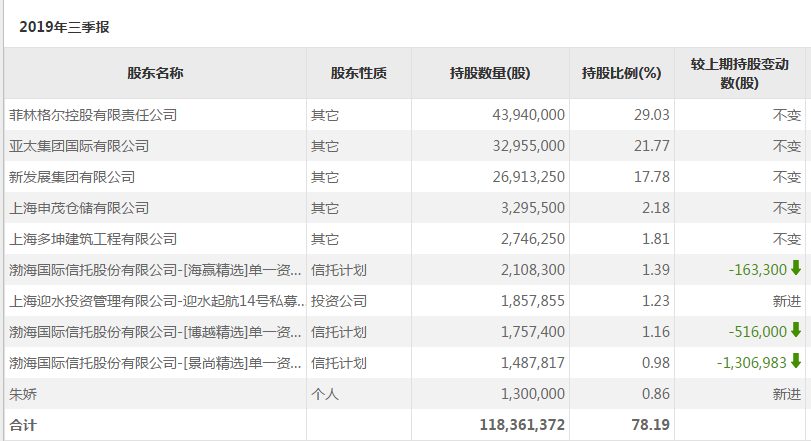Click 投资公司 in the 迎水起航14号 row

pyautogui.click(x=339, y=301)
